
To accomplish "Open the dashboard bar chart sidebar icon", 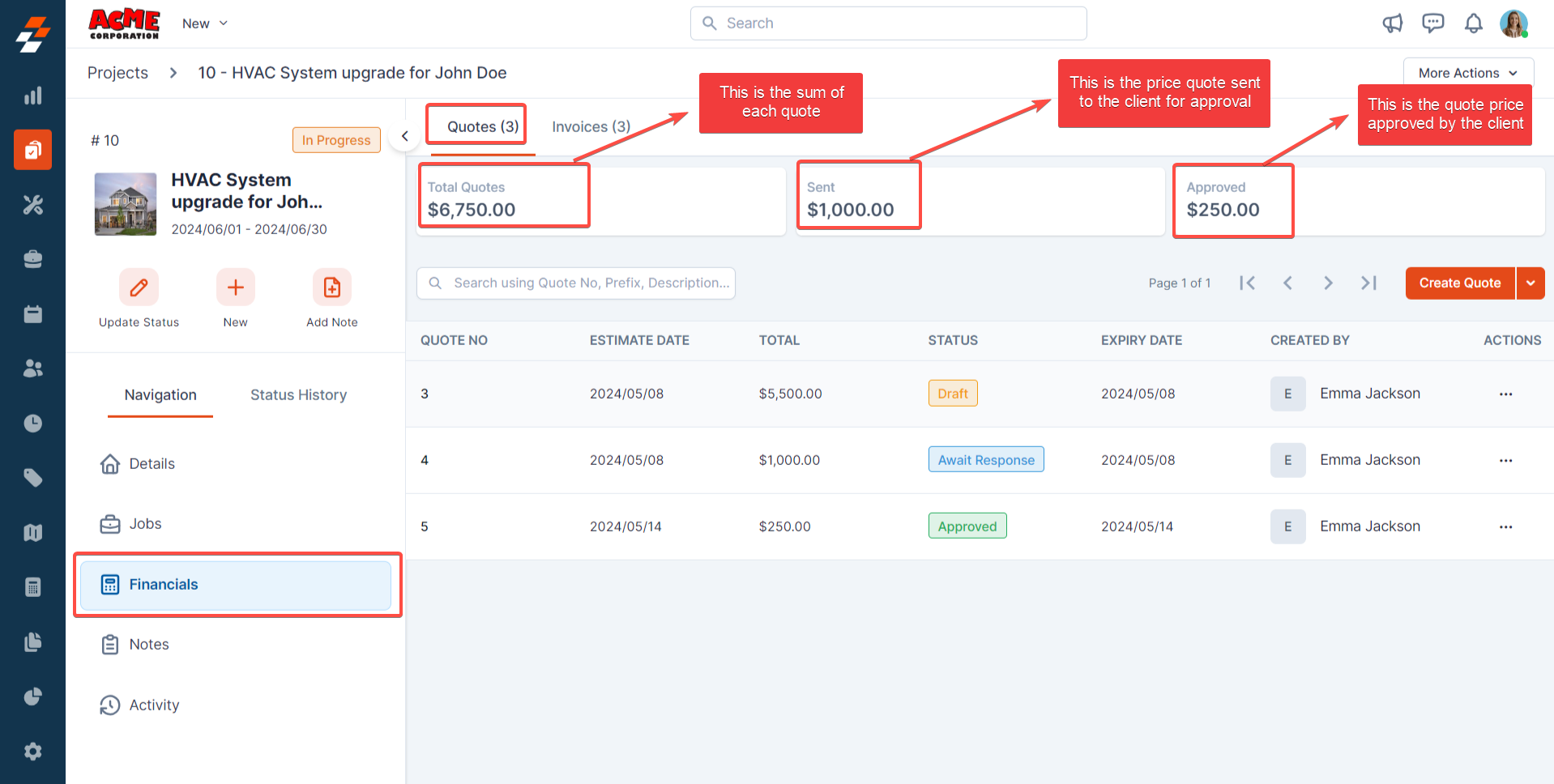I will pyautogui.click(x=32, y=96).
